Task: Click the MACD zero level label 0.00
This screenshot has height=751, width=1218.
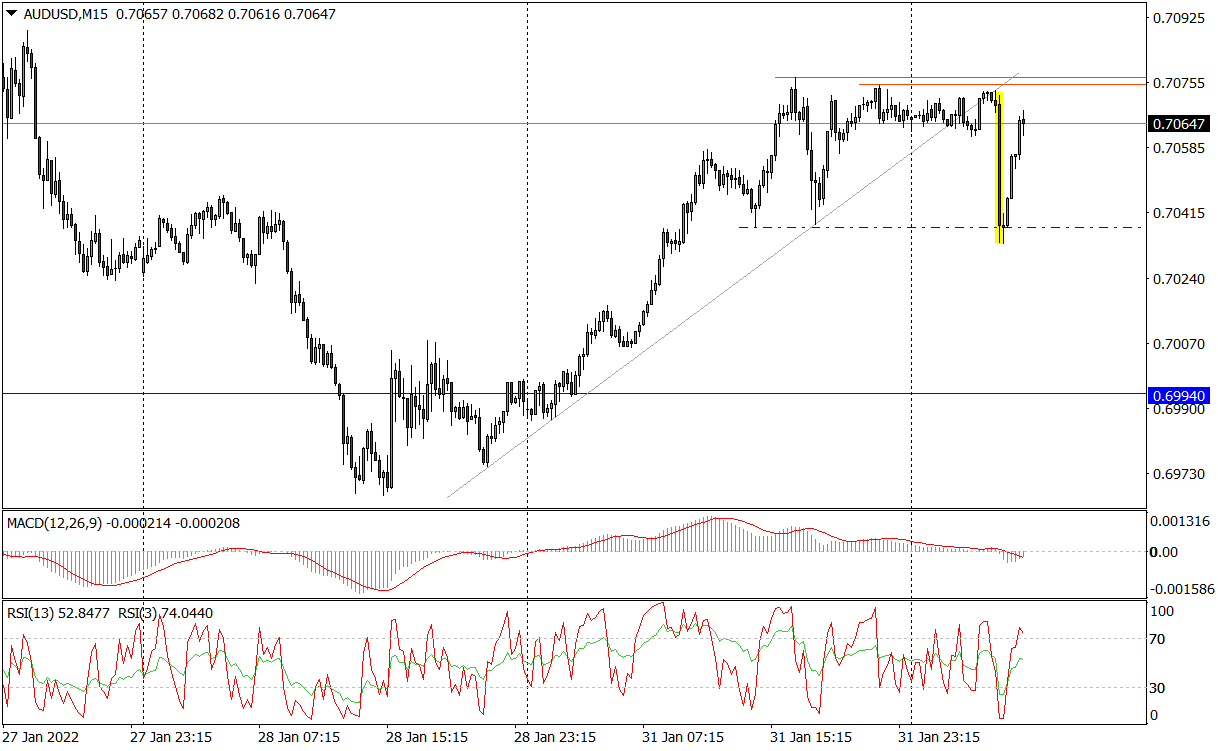Action: coord(1164,552)
